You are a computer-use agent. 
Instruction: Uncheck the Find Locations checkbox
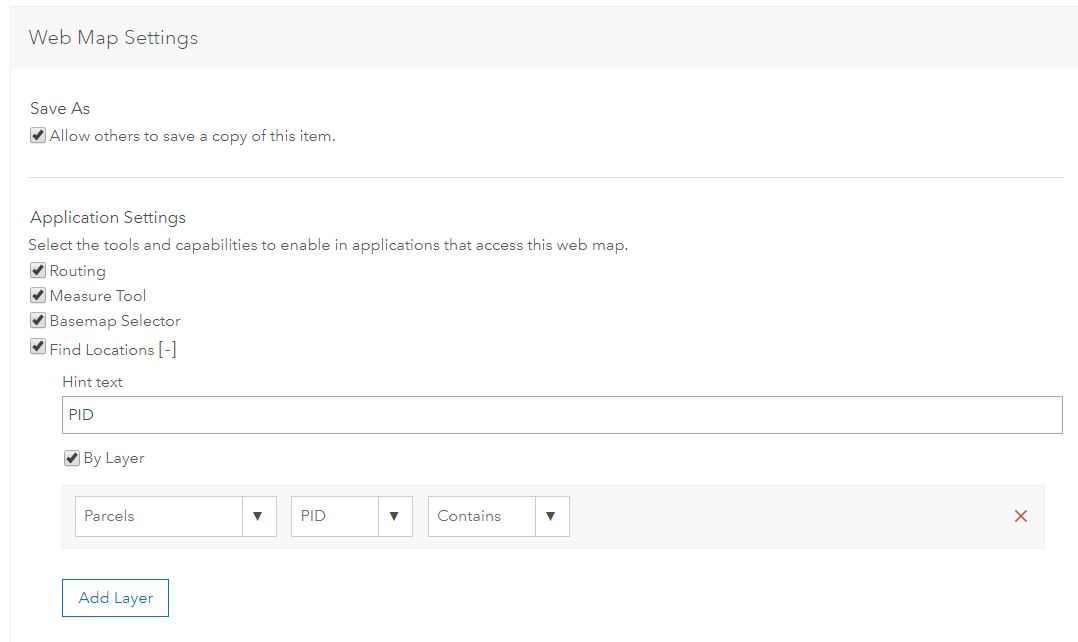click(x=38, y=348)
